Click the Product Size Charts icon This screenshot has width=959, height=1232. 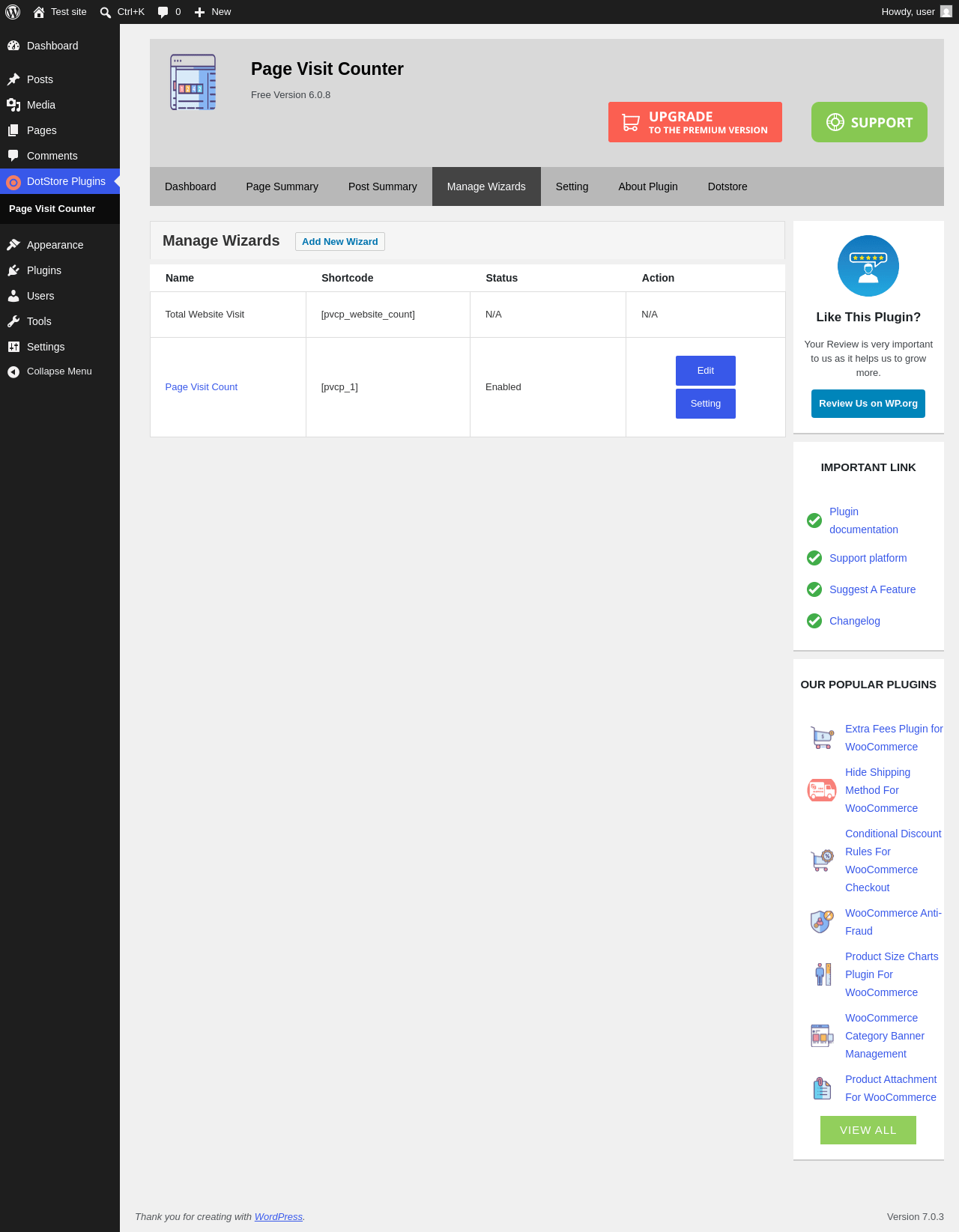pos(822,974)
